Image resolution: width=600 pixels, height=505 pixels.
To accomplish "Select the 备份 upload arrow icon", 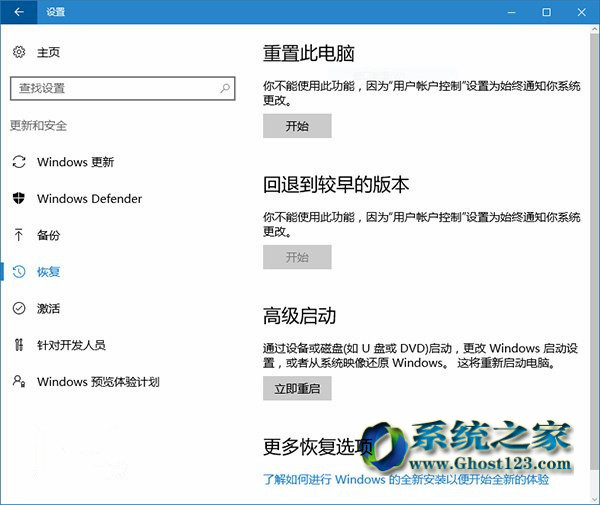I will (x=19, y=235).
